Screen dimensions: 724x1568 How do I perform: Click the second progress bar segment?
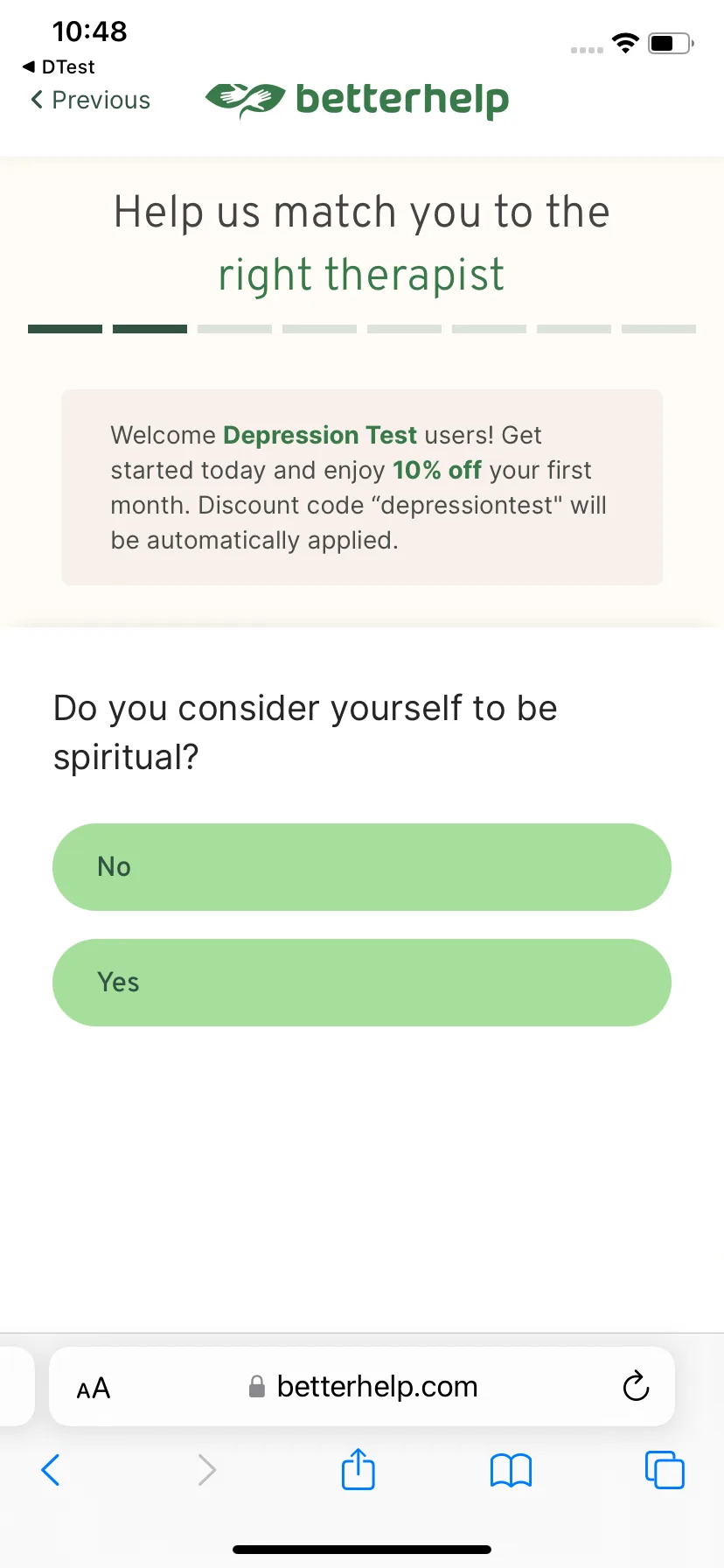(150, 329)
